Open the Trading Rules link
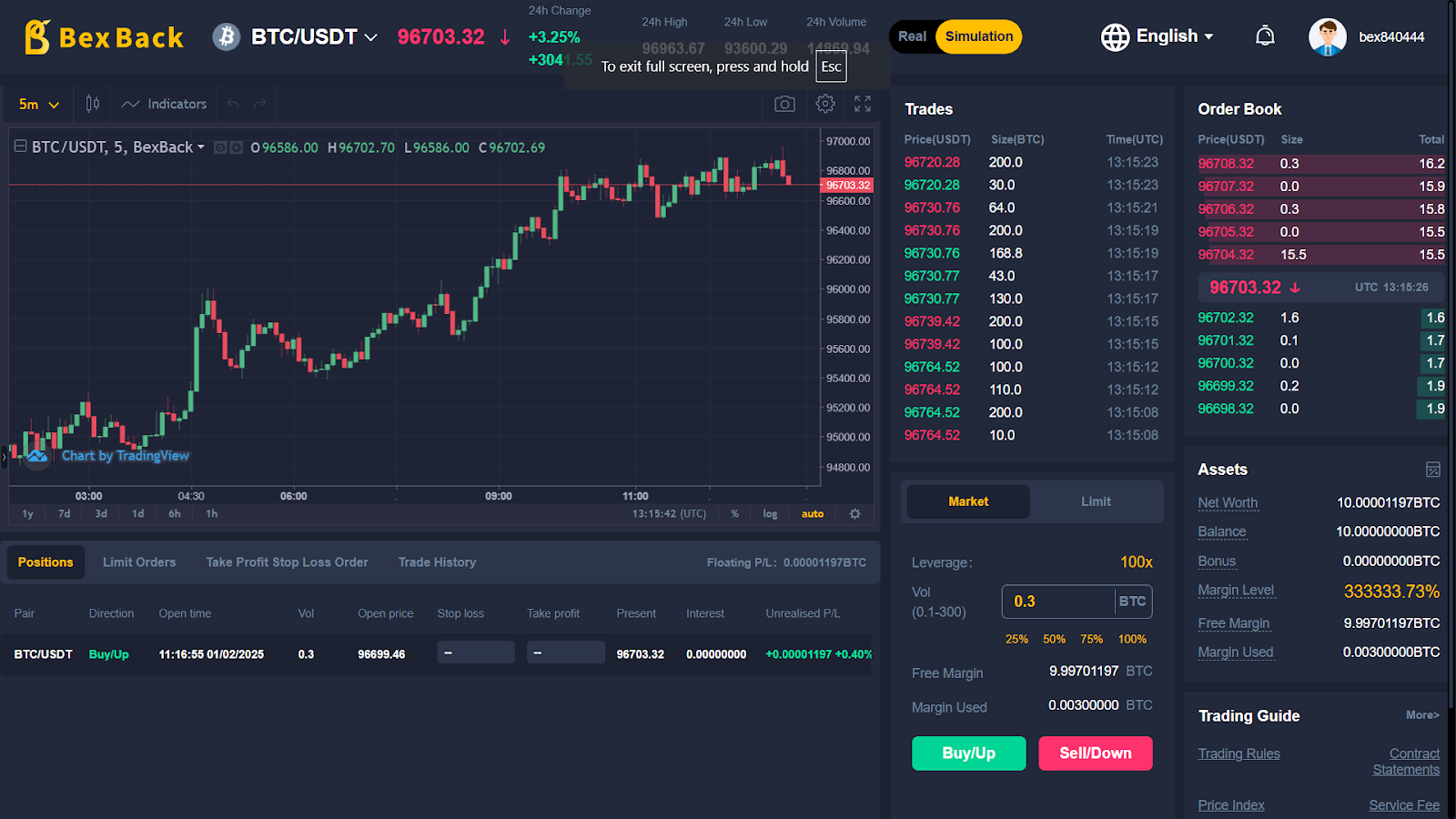 1239,753
